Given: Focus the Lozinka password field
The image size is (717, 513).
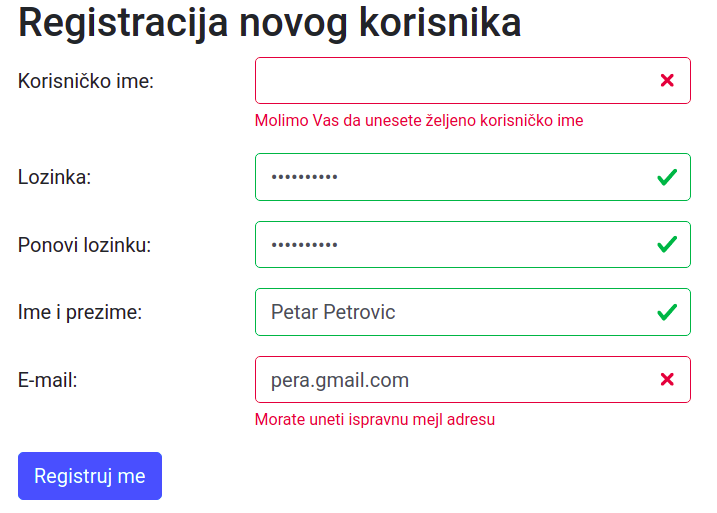Looking at the screenshot, I should (x=450, y=177).
